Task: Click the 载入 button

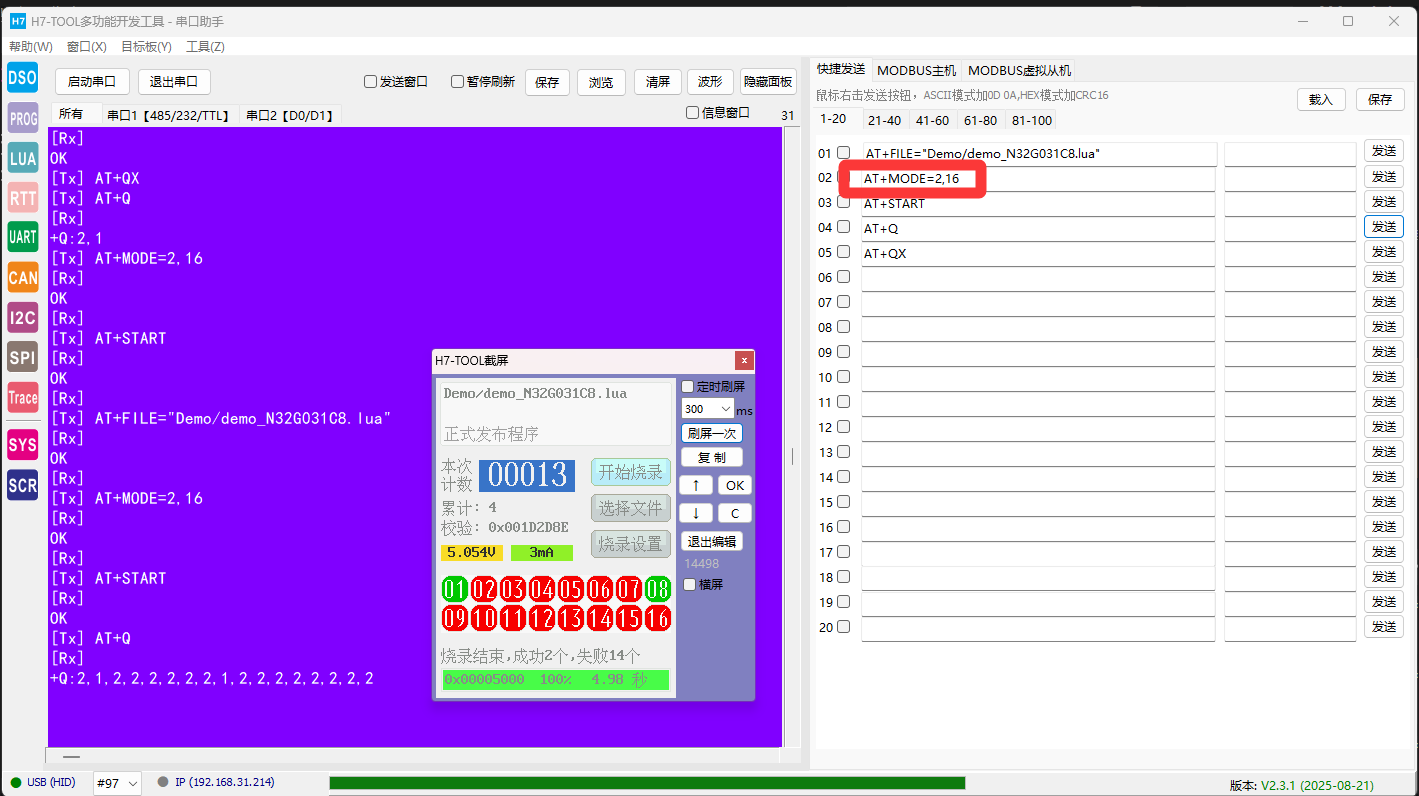Action: (1321, 99)
